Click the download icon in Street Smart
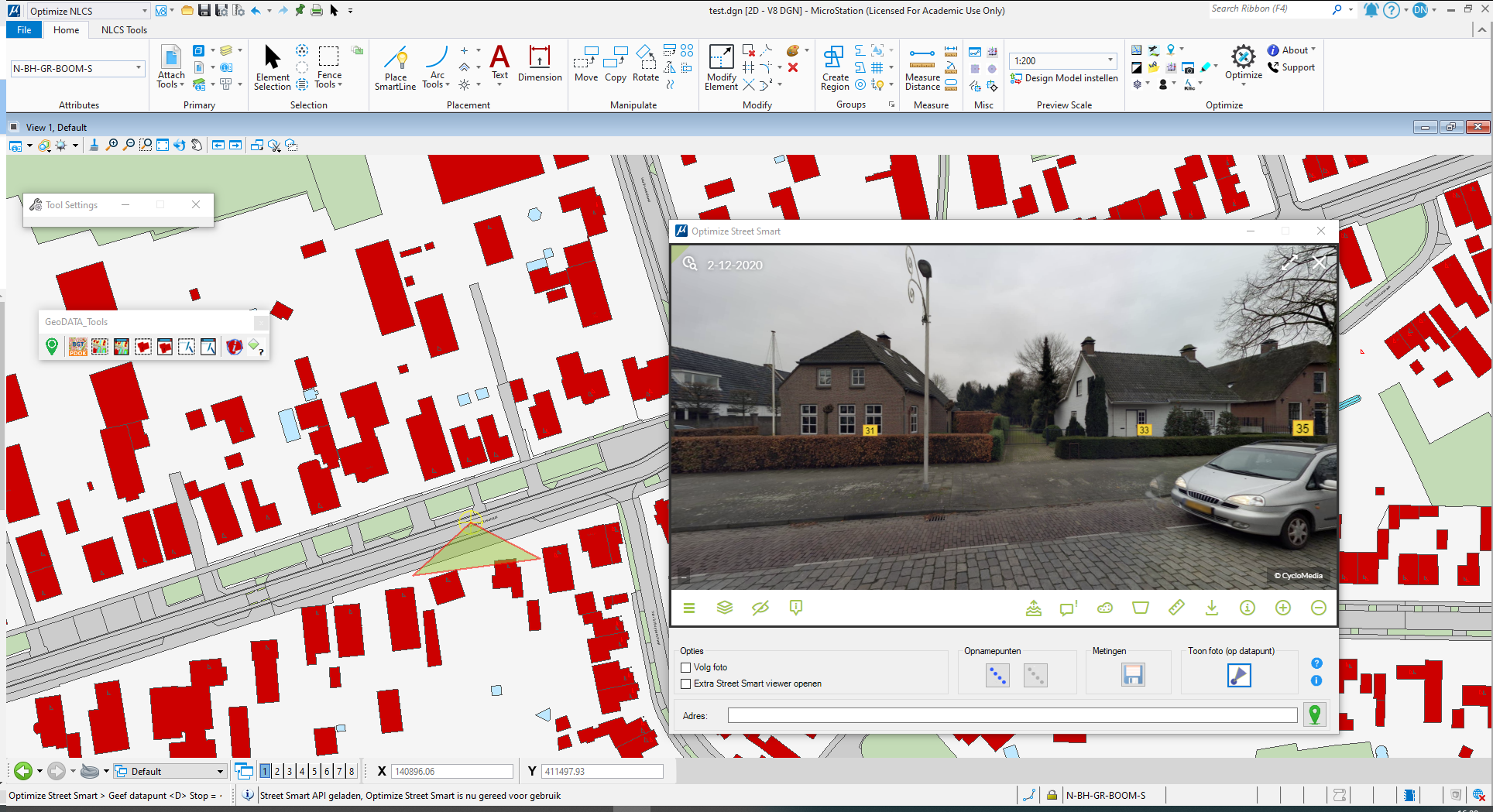1493x812 pixels. [1212, 608]
